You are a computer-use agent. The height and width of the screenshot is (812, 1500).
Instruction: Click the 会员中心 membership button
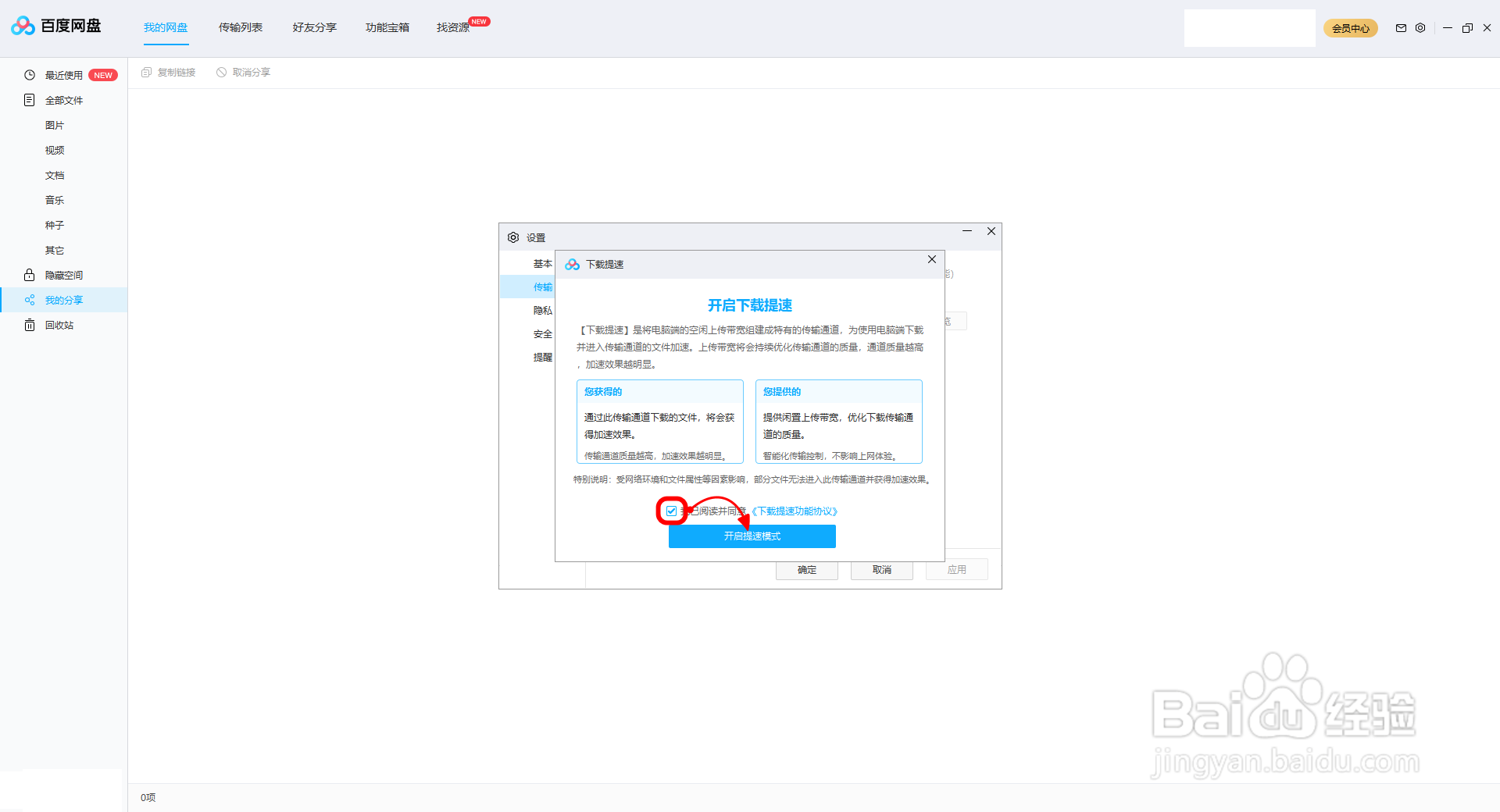1350,28
